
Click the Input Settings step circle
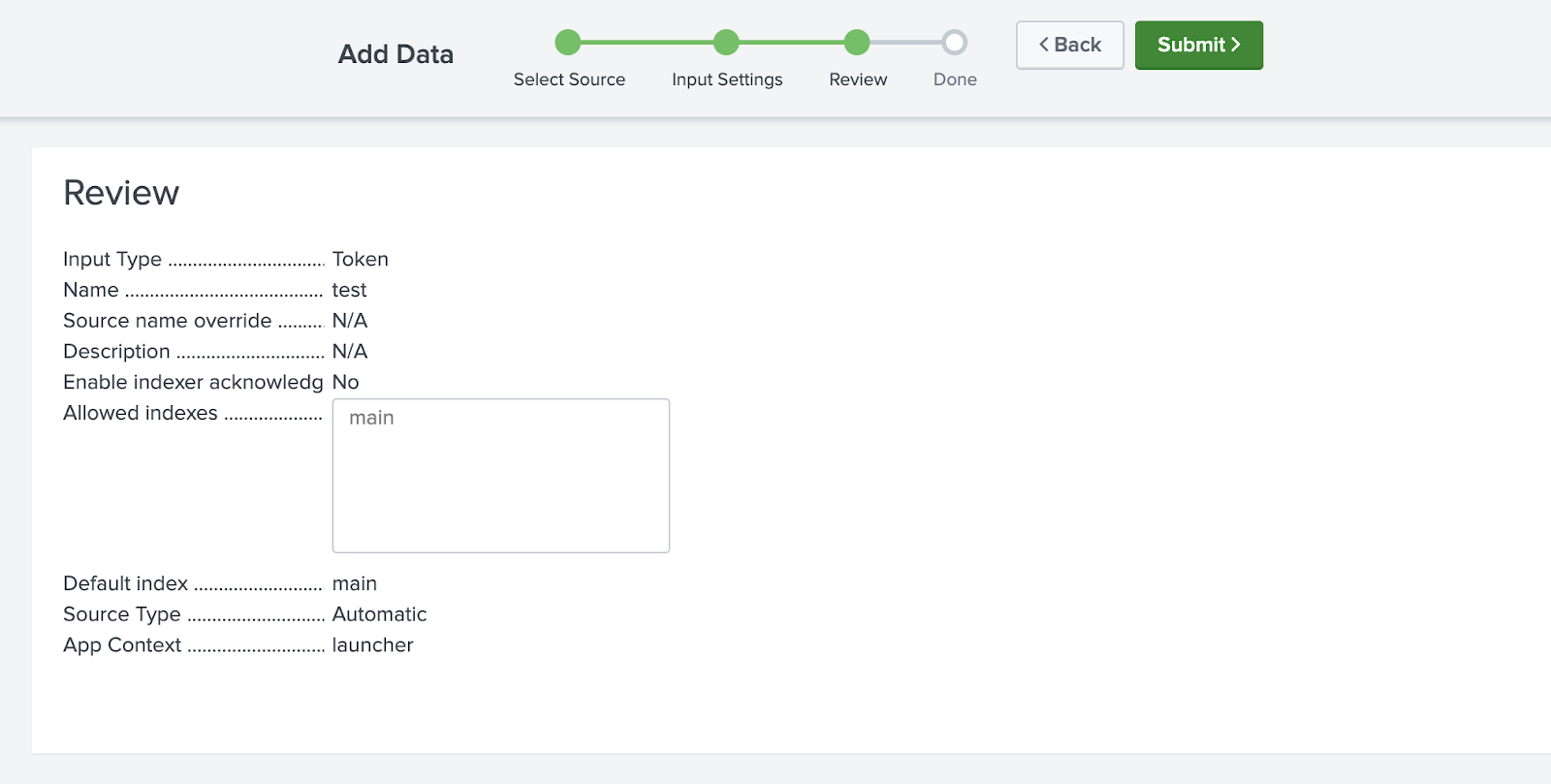click(x=726, y=43)
